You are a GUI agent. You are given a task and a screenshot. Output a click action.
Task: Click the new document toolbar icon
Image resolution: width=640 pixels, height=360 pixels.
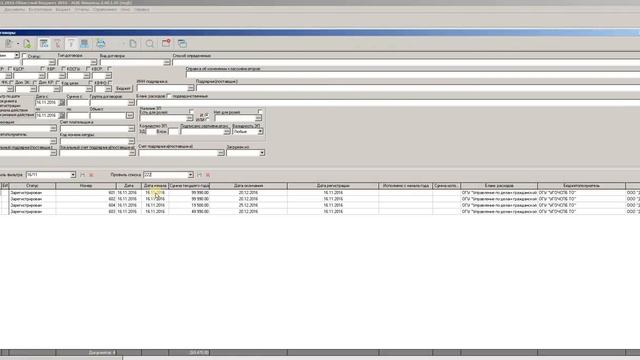tap(9, 44)
